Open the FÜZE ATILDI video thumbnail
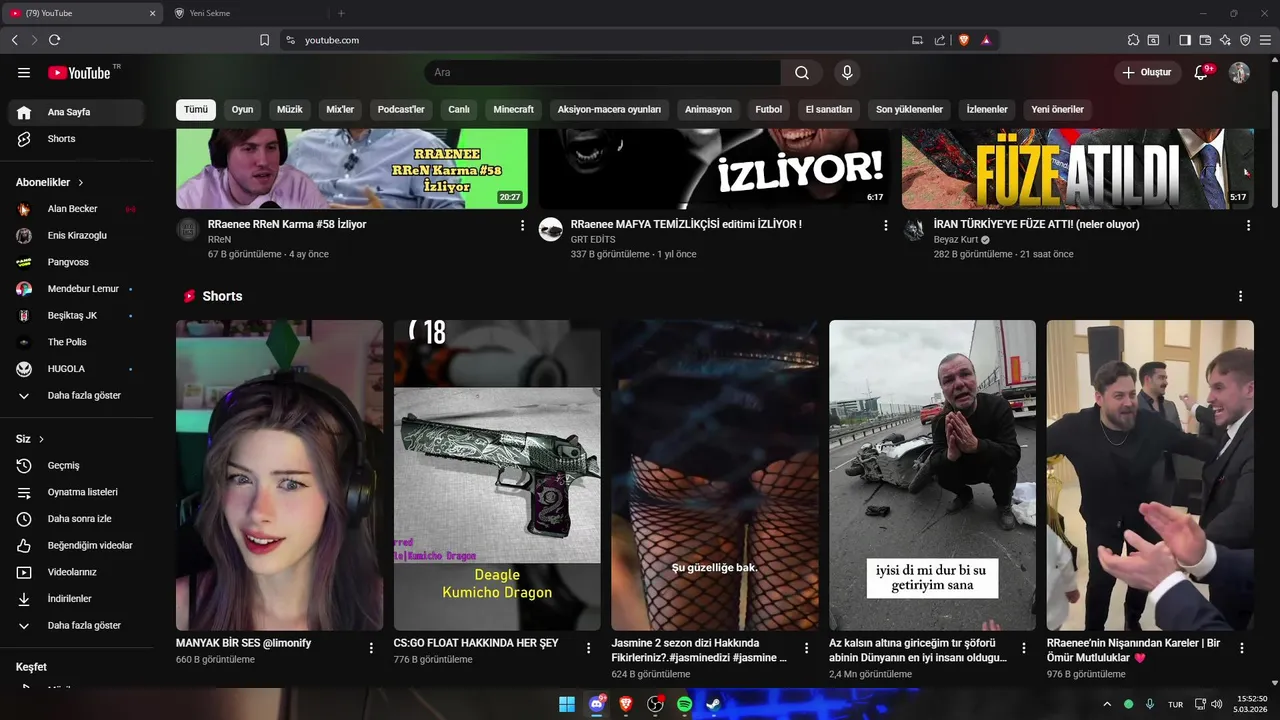Viewport: 1280px width, 720px height. (1078, 169)
